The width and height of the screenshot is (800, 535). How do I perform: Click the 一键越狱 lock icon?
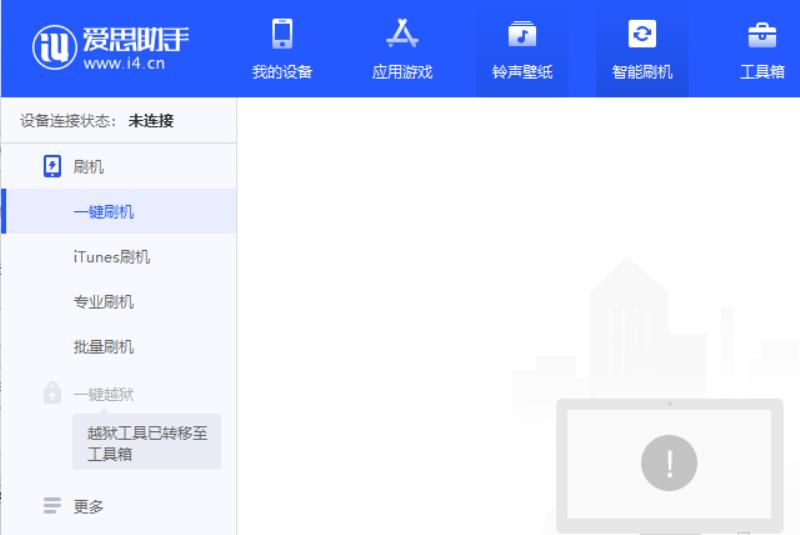click(x=52, y=393)
